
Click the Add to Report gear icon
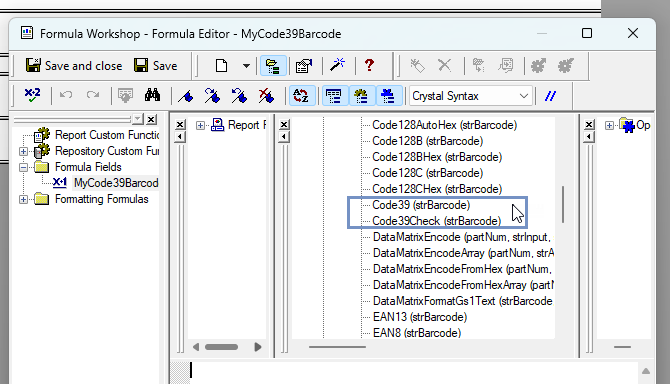(566, 66)
